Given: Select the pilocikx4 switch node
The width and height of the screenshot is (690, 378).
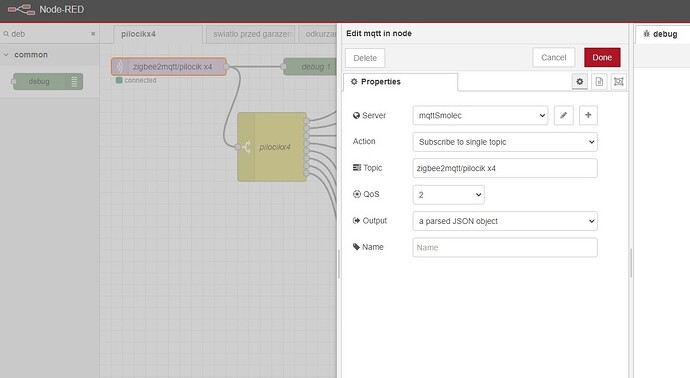Looking at the screenshot, I should pyautogui.click(x=272, y=147).
